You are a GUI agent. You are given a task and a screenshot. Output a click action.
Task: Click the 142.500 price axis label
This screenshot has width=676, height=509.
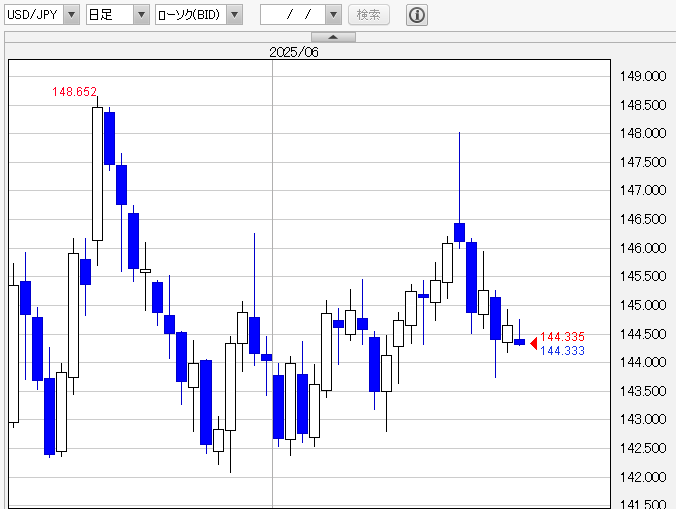pos(643,448)
